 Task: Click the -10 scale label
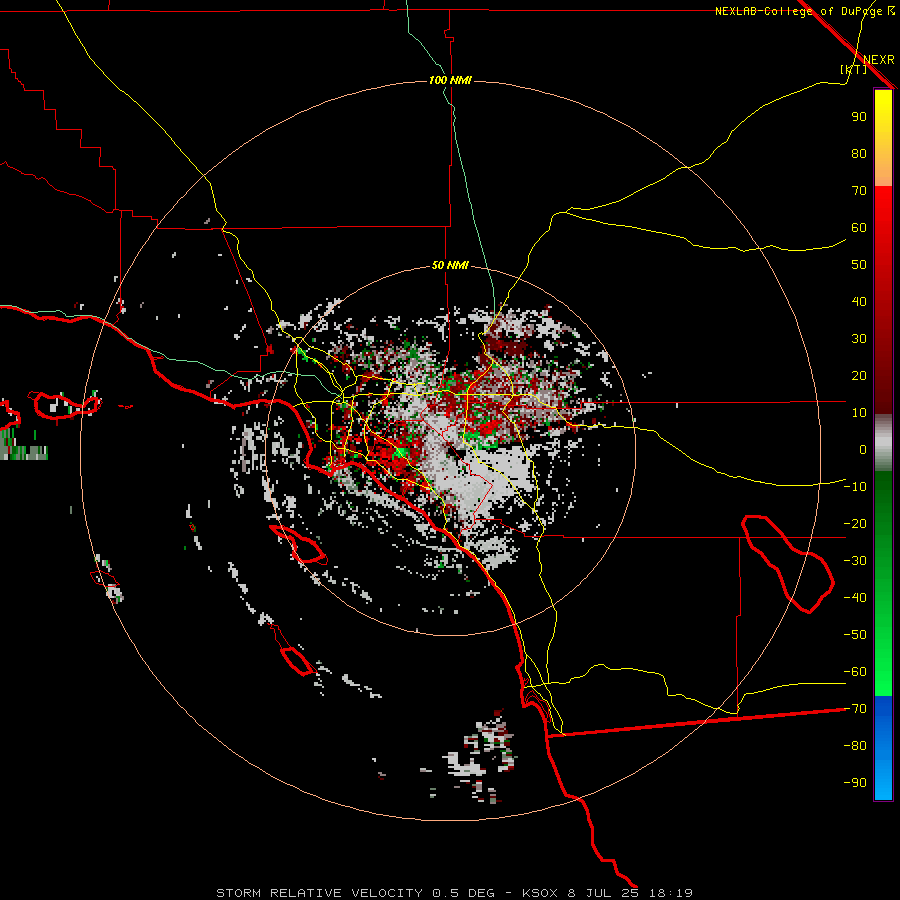coord(855,487)
